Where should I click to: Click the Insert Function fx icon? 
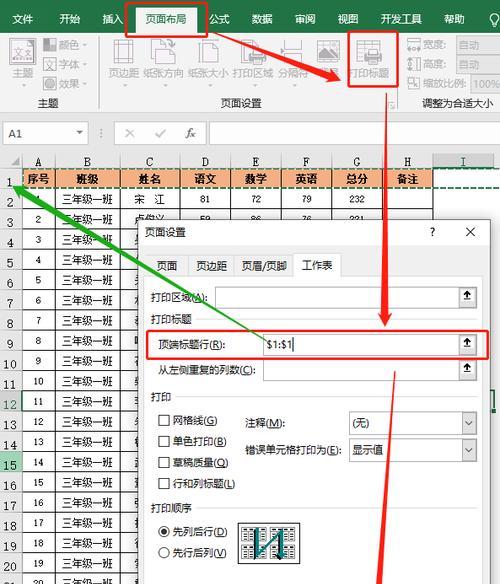click(190, 133)
